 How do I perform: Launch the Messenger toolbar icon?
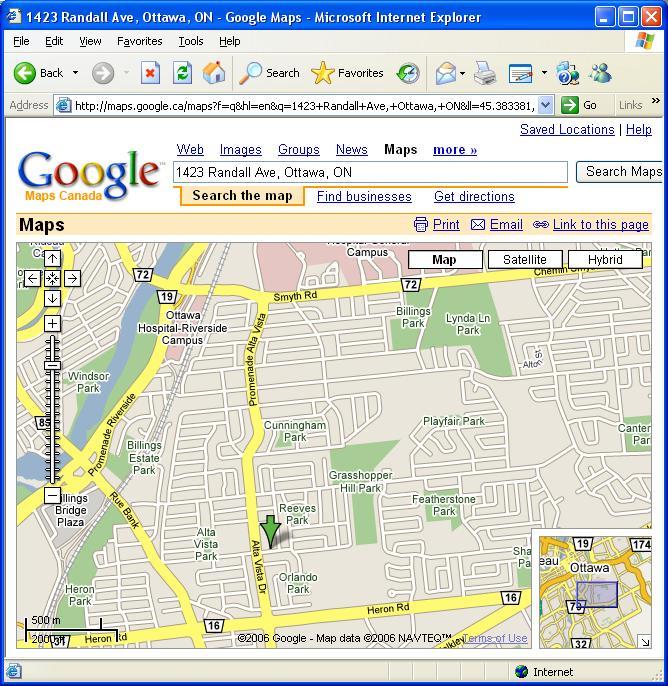pos(600,73)
